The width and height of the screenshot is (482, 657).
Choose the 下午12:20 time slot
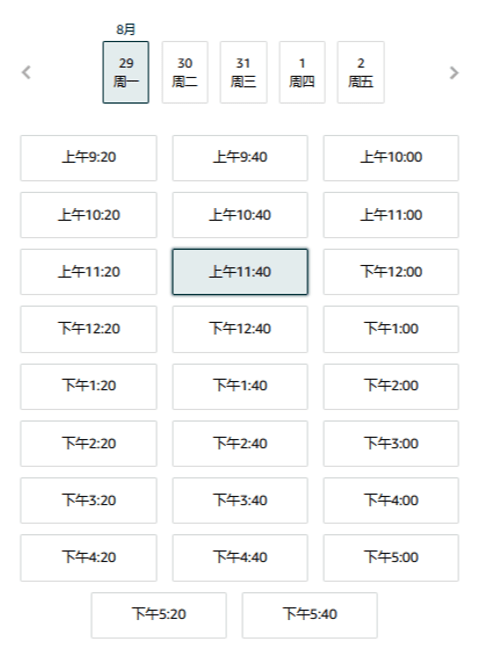88,329
